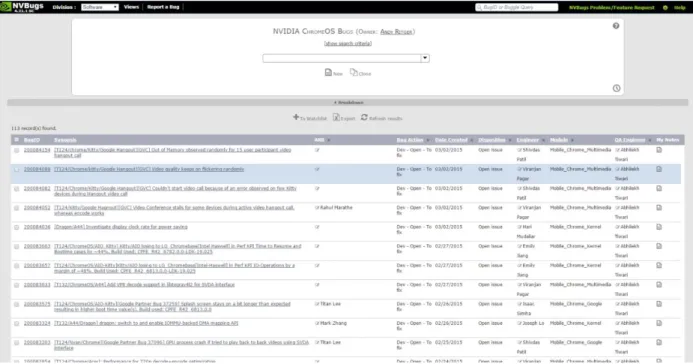Viewport: 693px width, 364px height.
Task: Check the box for bug 200084089
Action: pyautogui.click(x=16, y=169)
